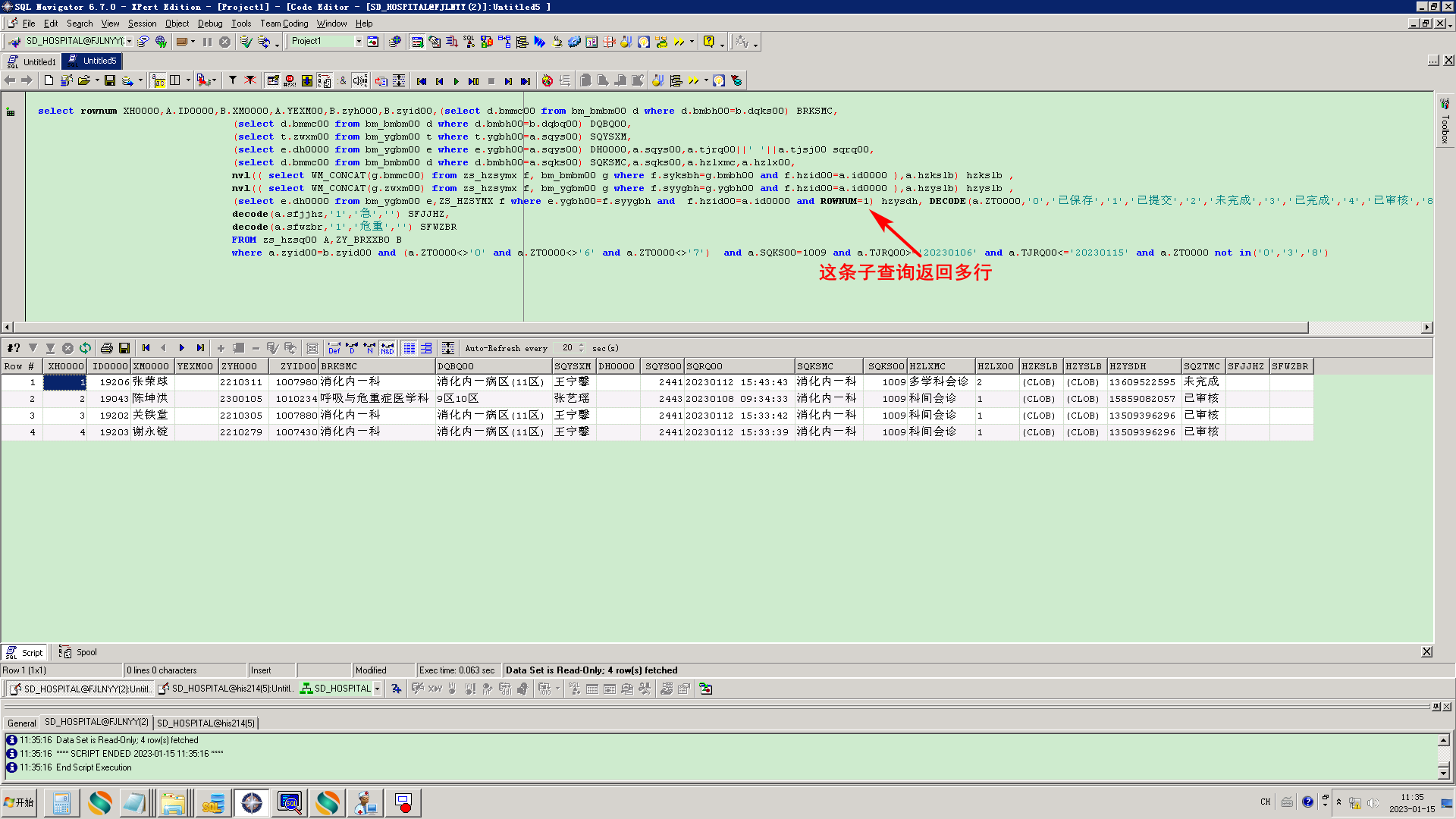Toggle the N&D display mode button
The height and width of the screenshot is (819, 1456).
388,348
